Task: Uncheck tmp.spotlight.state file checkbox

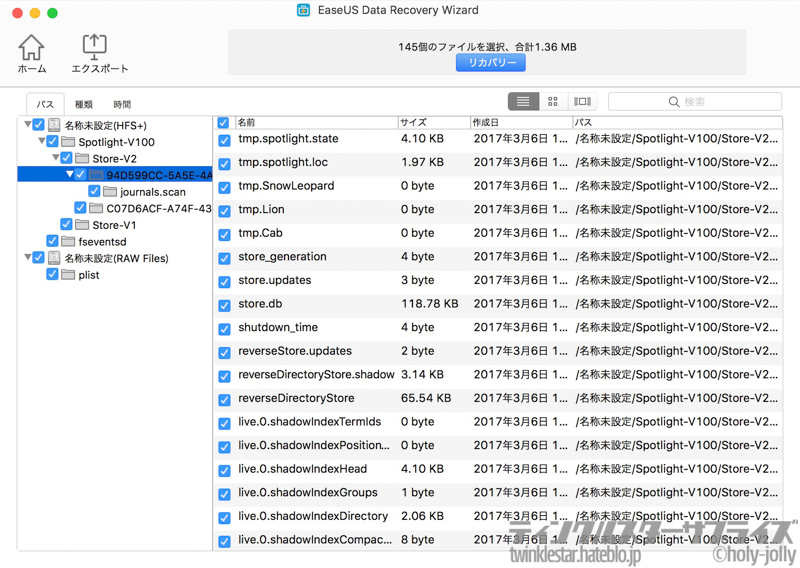Action: pyautogui.click(x=224, y=140)
